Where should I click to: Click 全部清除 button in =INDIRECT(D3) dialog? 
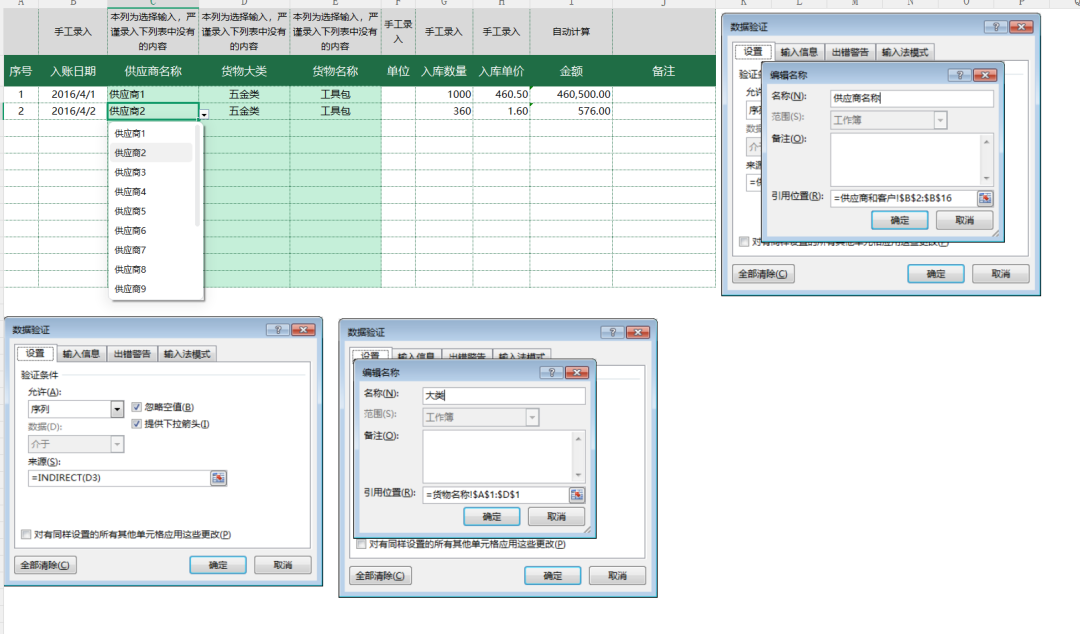(x=45, y=565)
